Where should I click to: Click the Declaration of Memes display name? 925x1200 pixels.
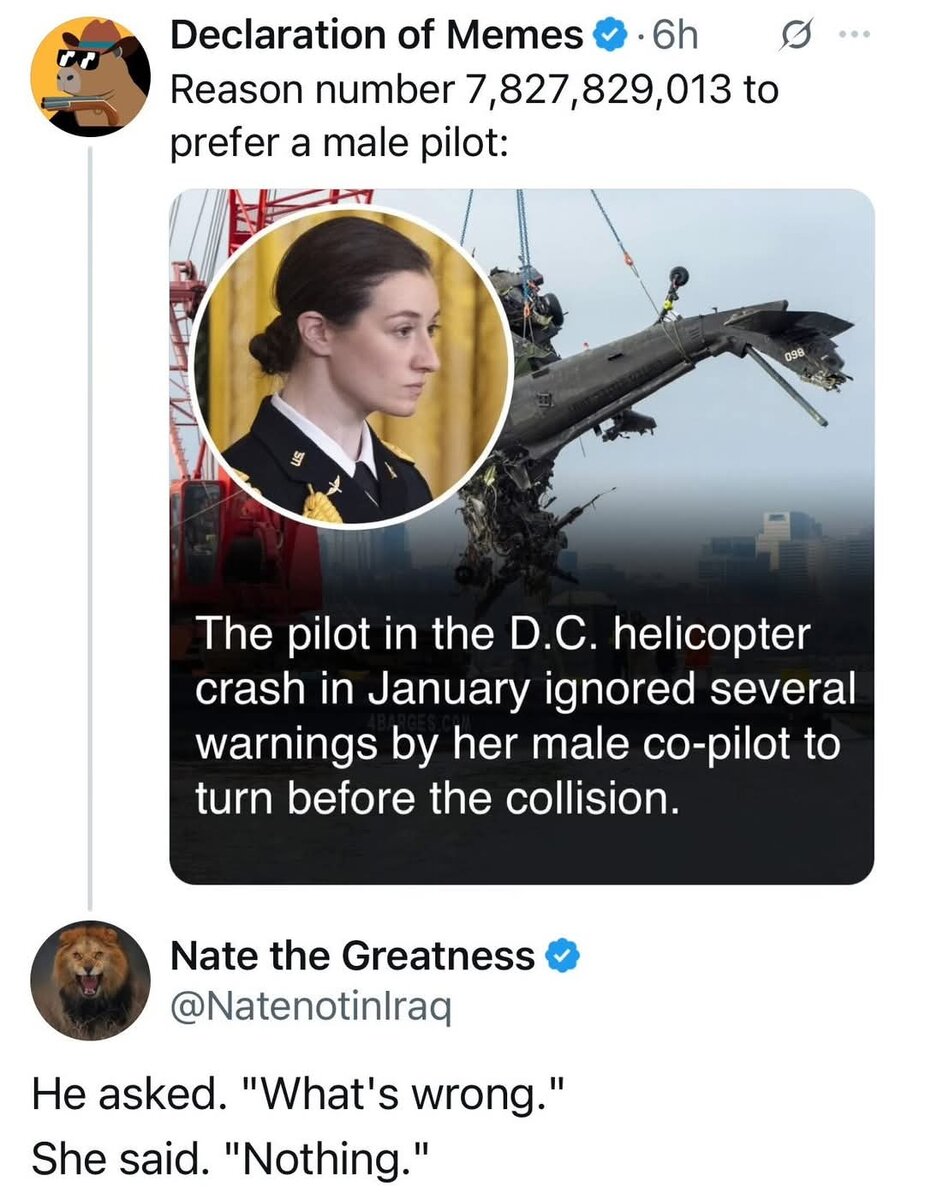376,37
